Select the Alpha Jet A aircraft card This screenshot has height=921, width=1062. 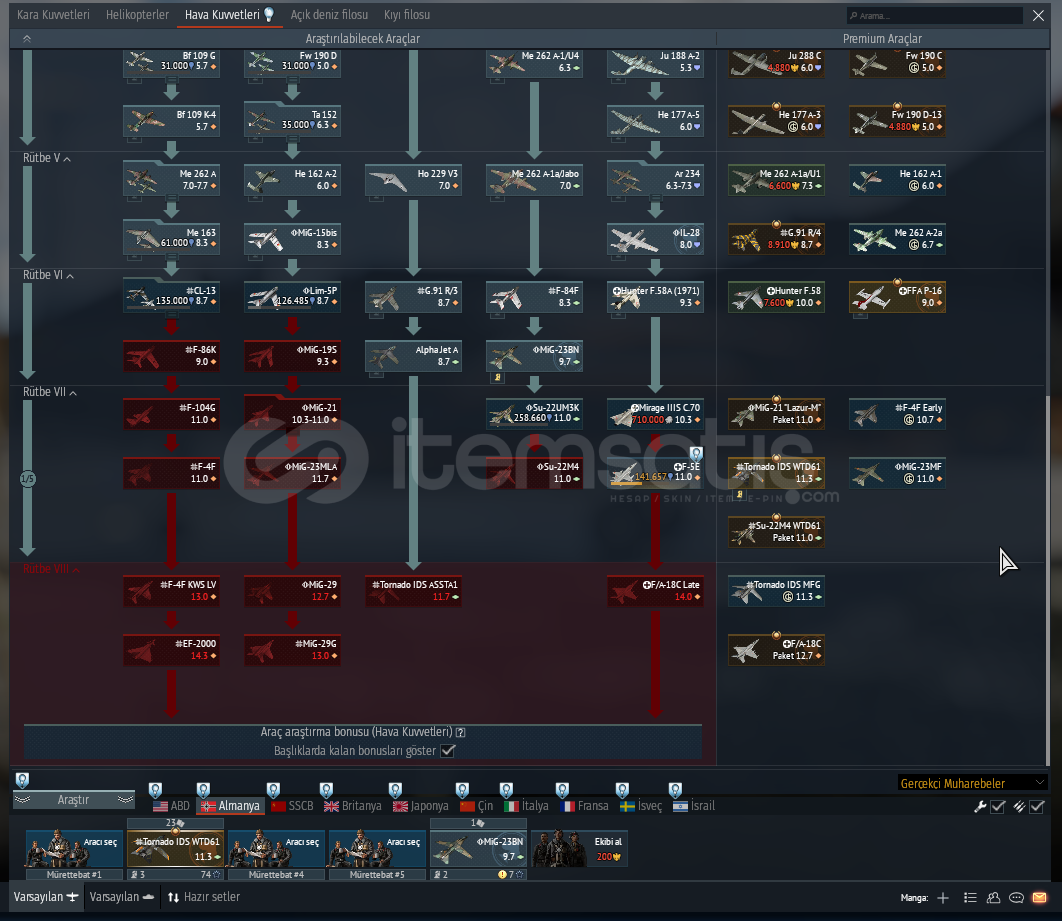pyautogui.click(x=413, y=356)
